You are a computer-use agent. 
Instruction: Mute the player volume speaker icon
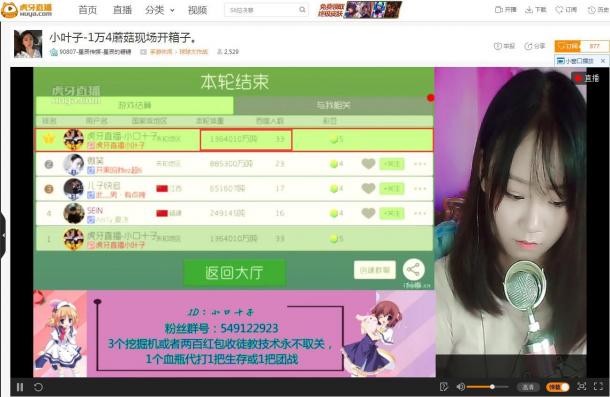[x=461, y=386]
